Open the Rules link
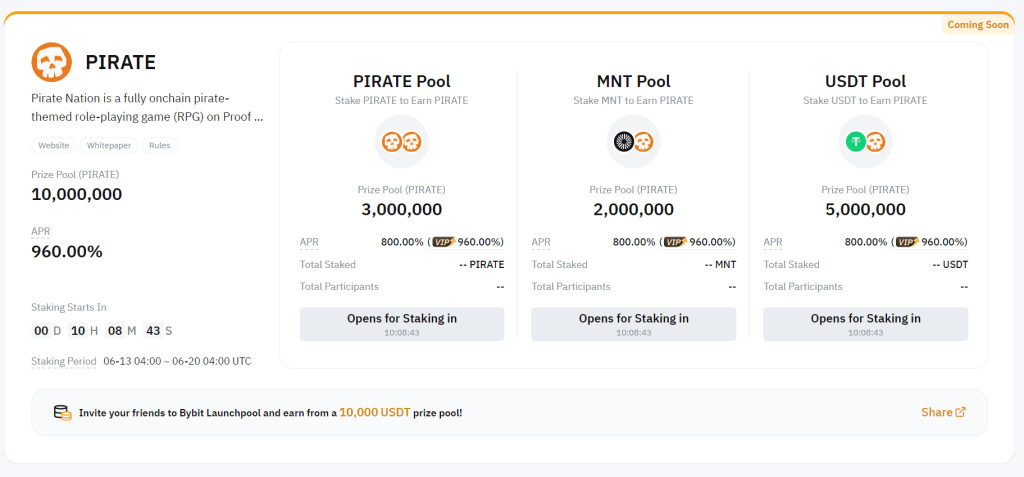This screenshot has height=477, width=1024. click(159, 146)
